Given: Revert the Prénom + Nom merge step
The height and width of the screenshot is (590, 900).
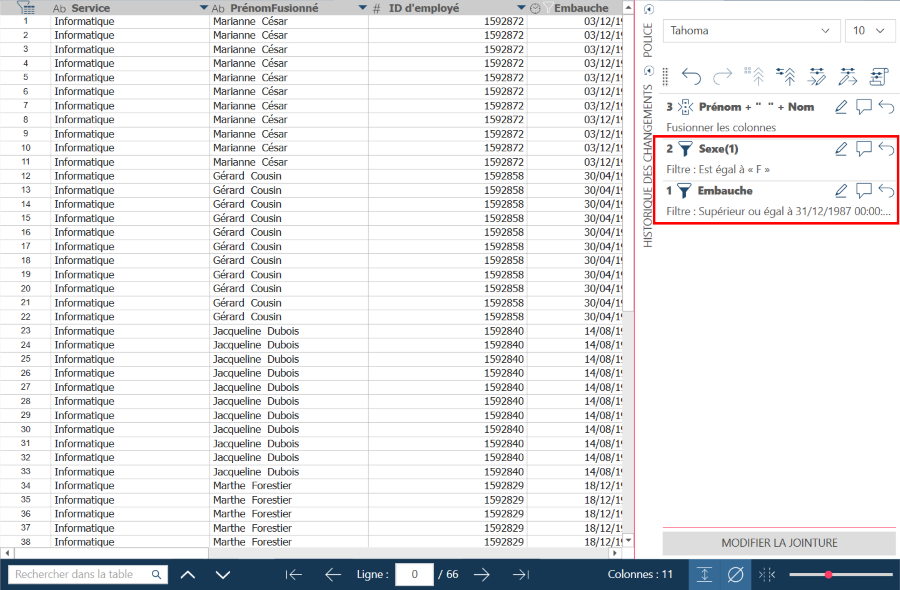Looking at the screenshot, I should tap(886, 107).
